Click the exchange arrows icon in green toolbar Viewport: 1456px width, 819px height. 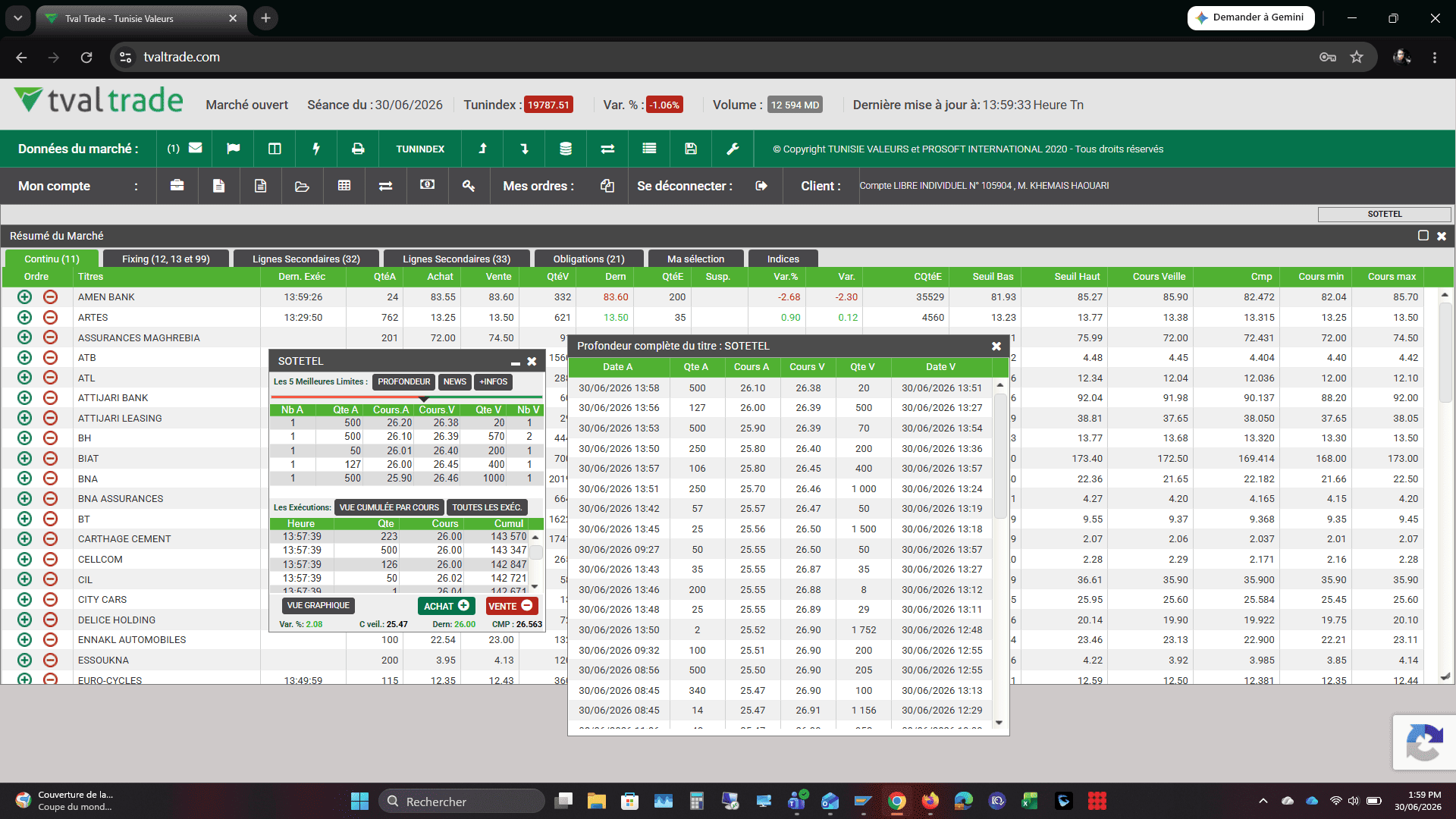[x=607, y=149]
